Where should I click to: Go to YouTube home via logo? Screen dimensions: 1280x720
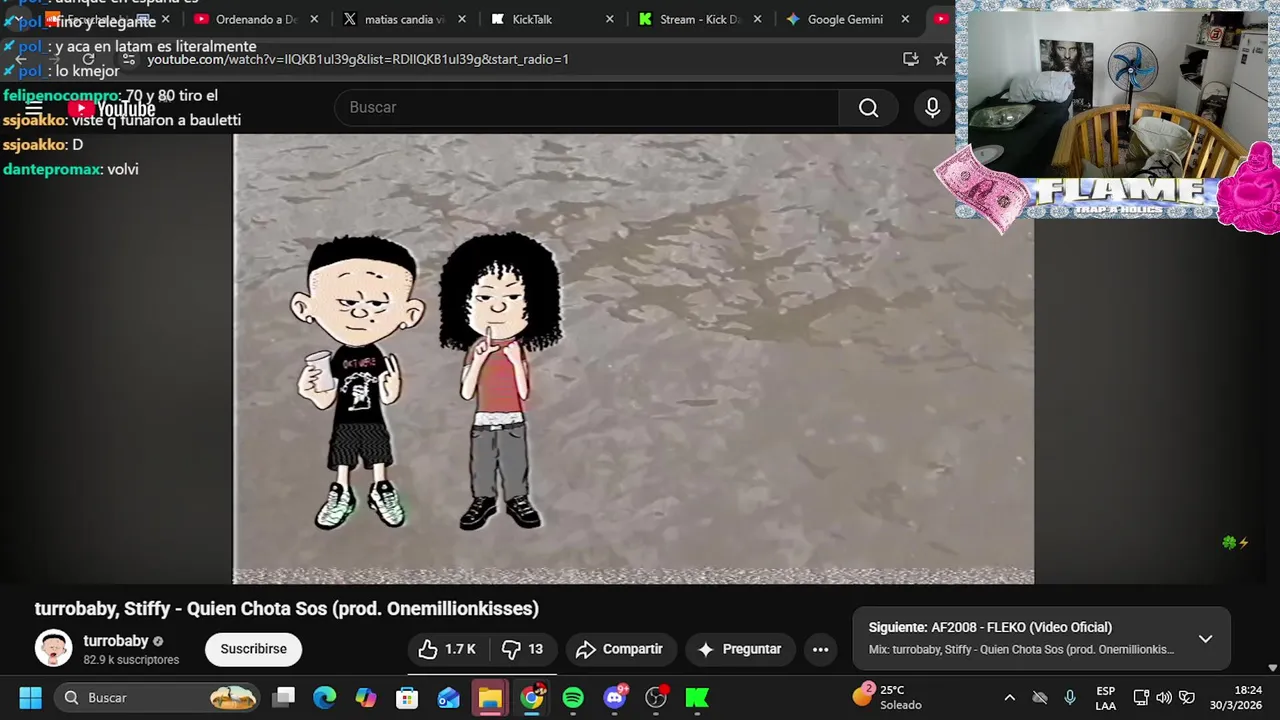[x=111, y=109]
